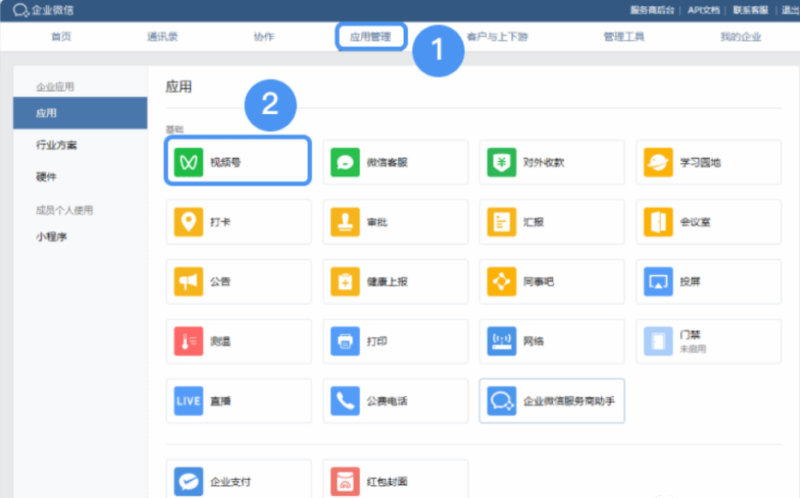The width and height of the screenshot is (800, 498).
Task: Open the 打卡 location pin icon
Action: 188,222
